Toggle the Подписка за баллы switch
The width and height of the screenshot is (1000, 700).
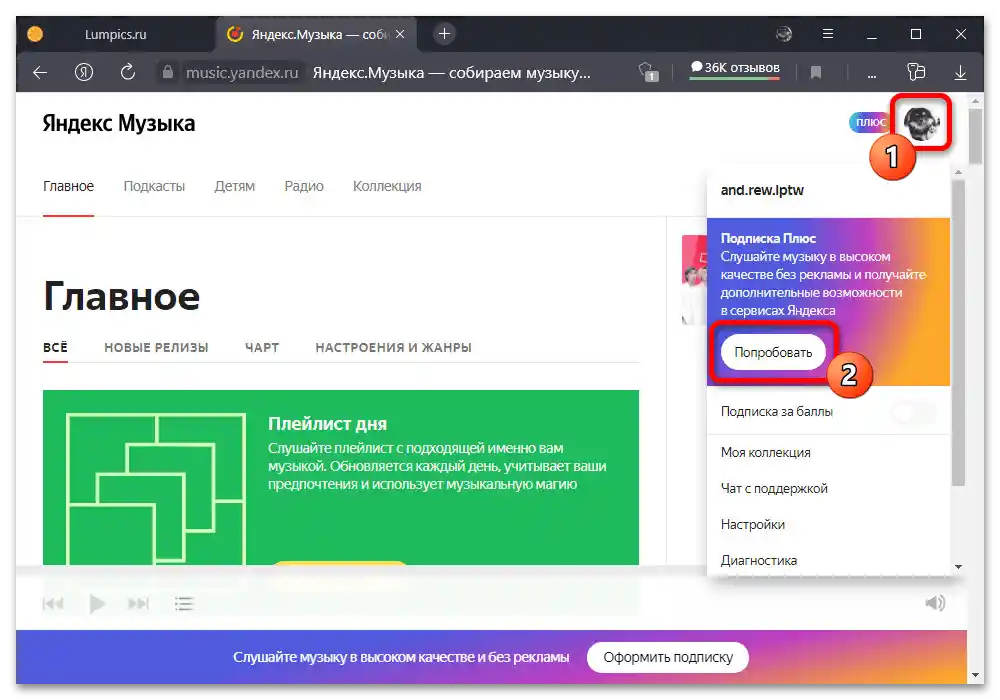[914, 412]
